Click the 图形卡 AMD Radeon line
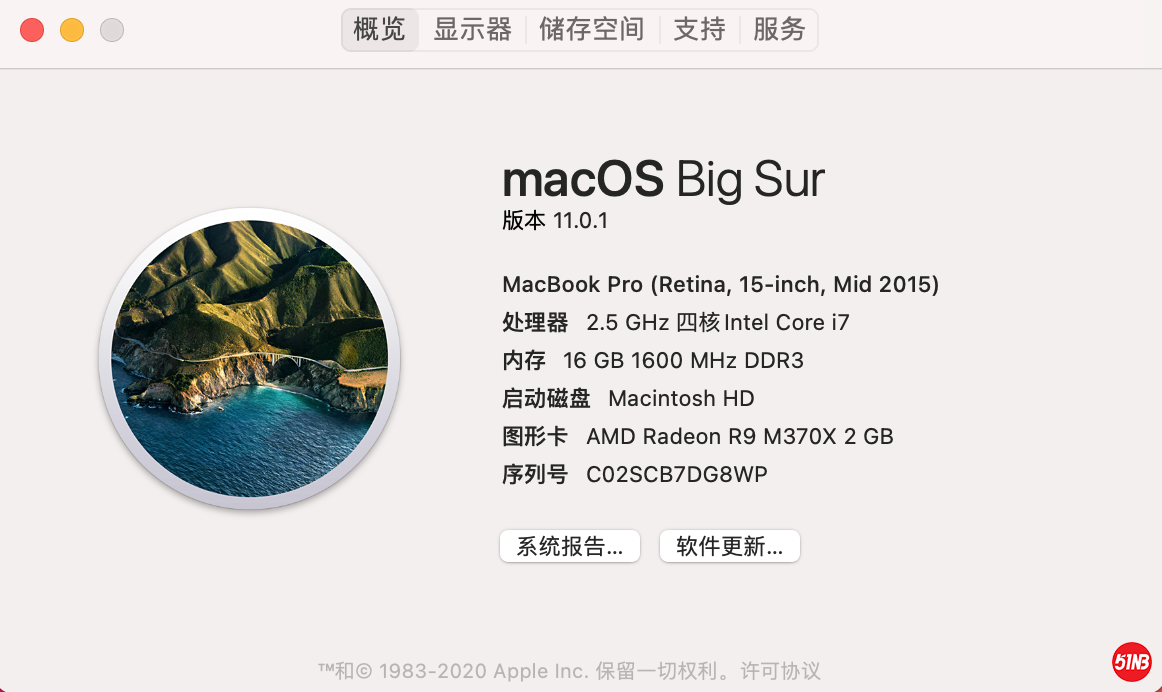Viewport: 1162px width, 692px height. [x=697, y=436]
